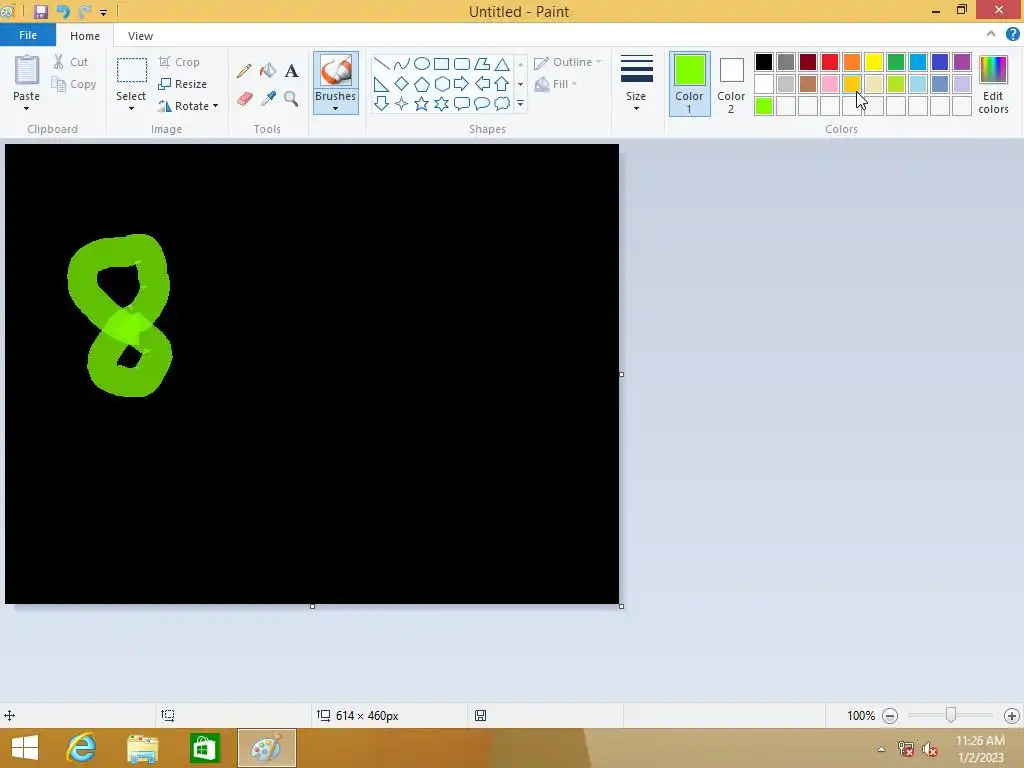
Task: Open the Rotate dropdown menu
Action: coord(189,106)
